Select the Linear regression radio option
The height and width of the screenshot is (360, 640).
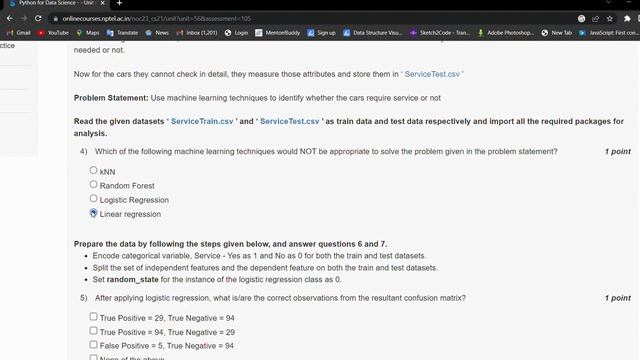pyautogui.click(x=93, y=213)
